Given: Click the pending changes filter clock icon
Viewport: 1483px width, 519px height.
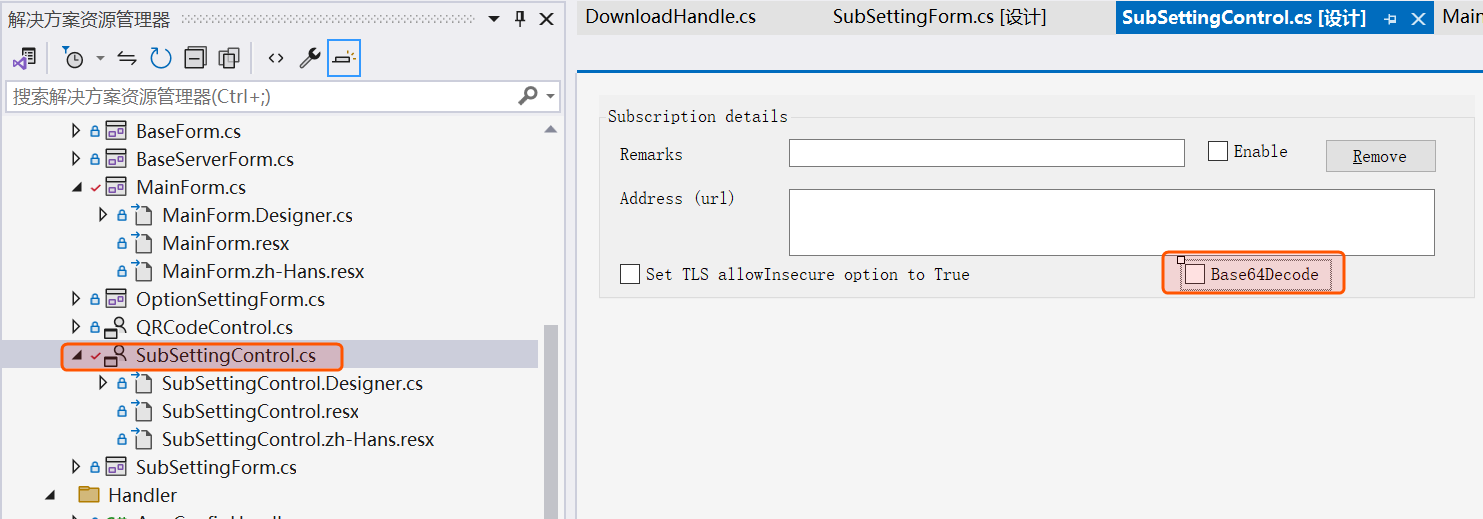Looking at the screenshot, I should point(74,58).
